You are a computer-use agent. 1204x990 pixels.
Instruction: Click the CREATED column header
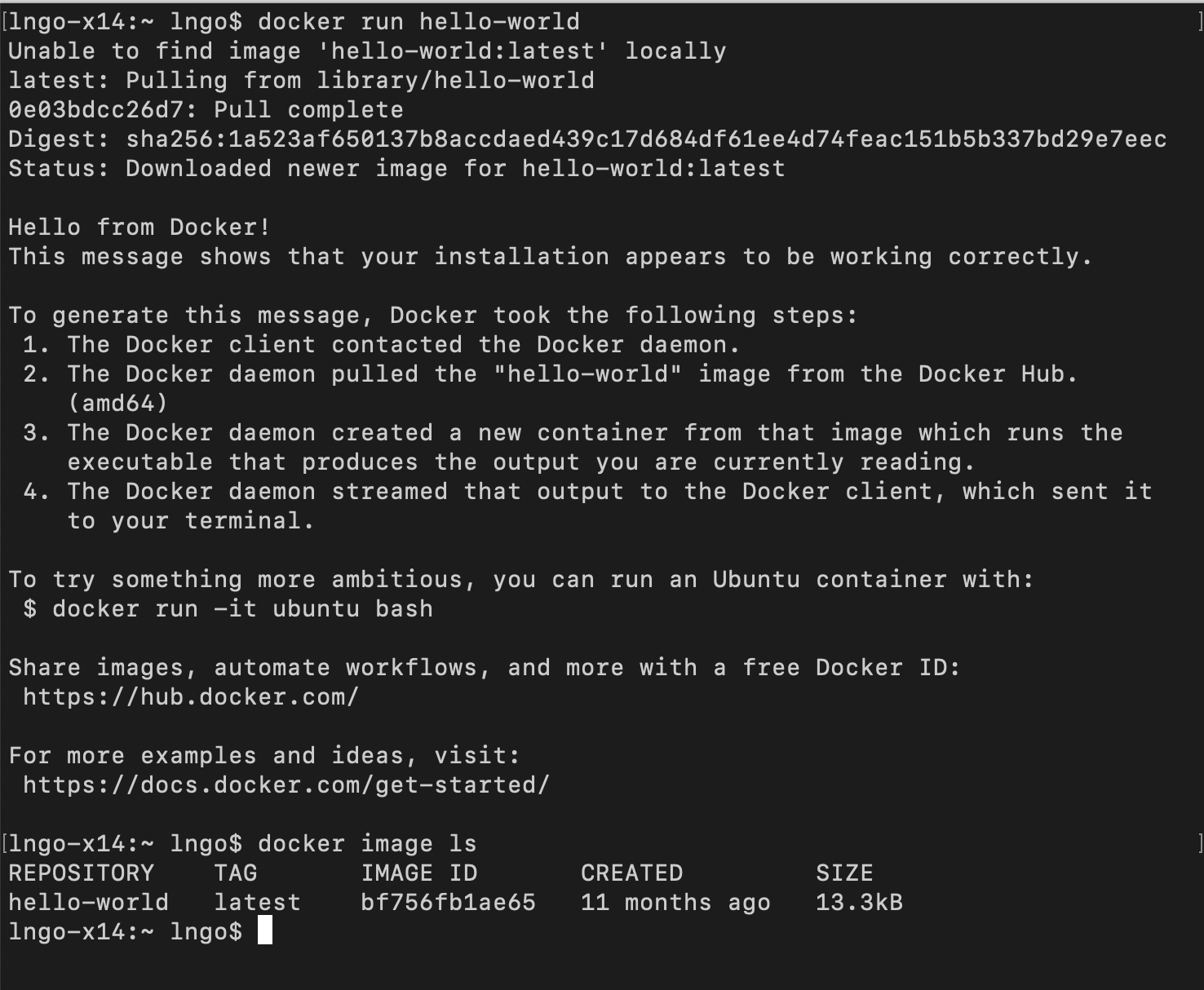pos(631,873)
